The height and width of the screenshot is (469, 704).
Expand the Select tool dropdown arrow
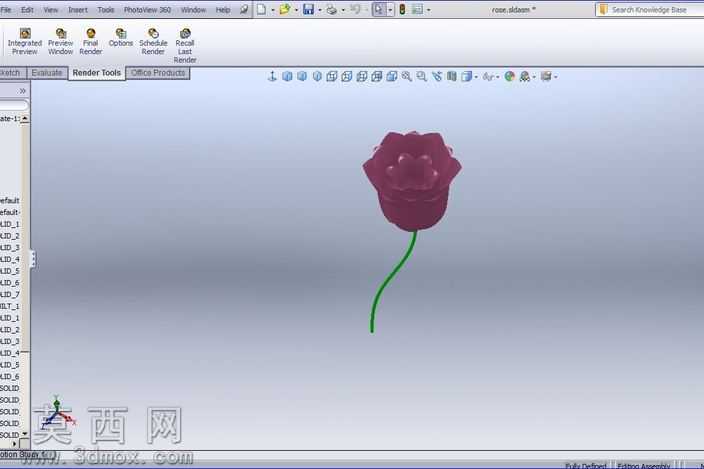390,9
